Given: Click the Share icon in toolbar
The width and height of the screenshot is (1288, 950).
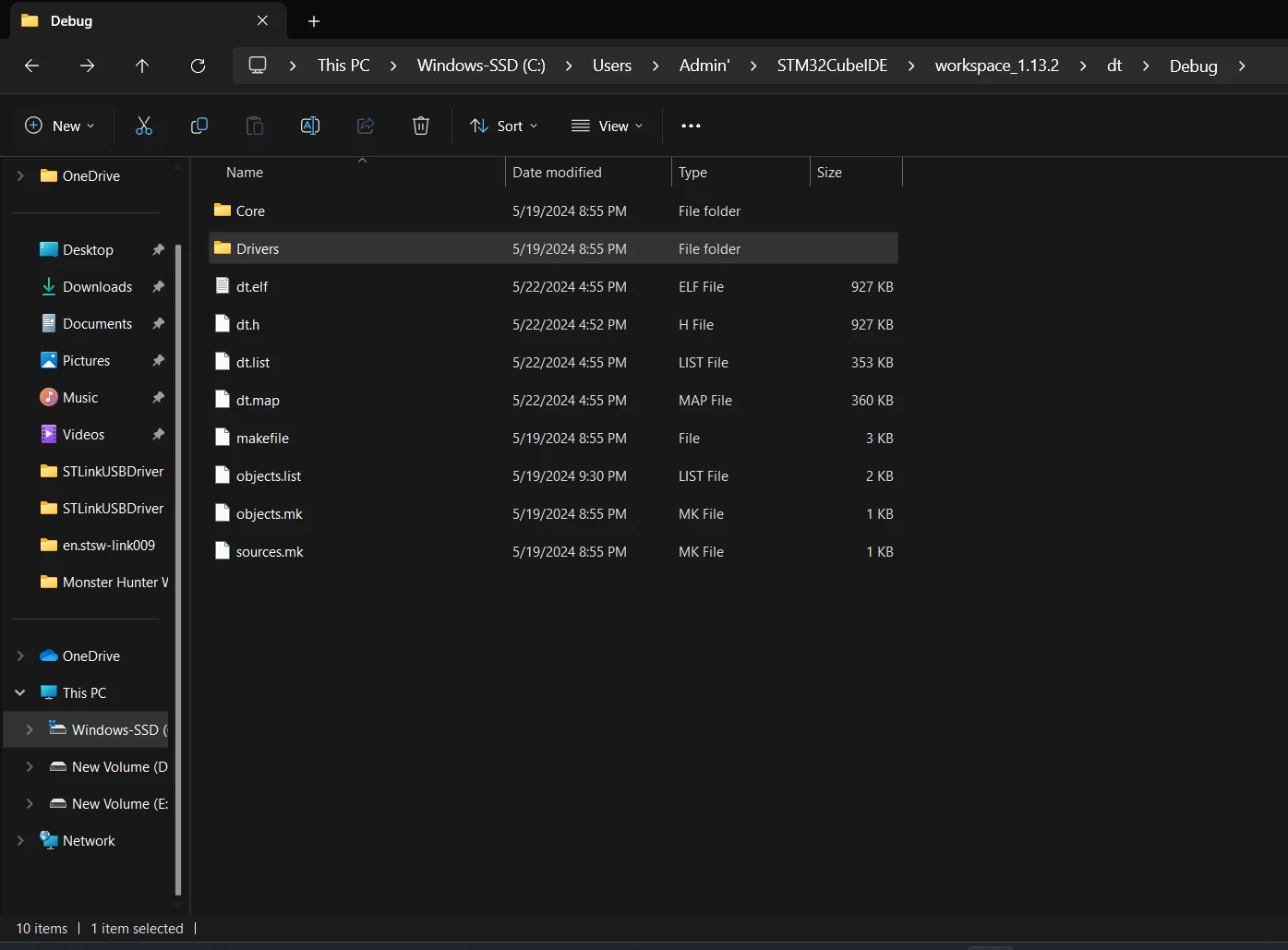Looking at the screenshot, I should click(366, 126).
